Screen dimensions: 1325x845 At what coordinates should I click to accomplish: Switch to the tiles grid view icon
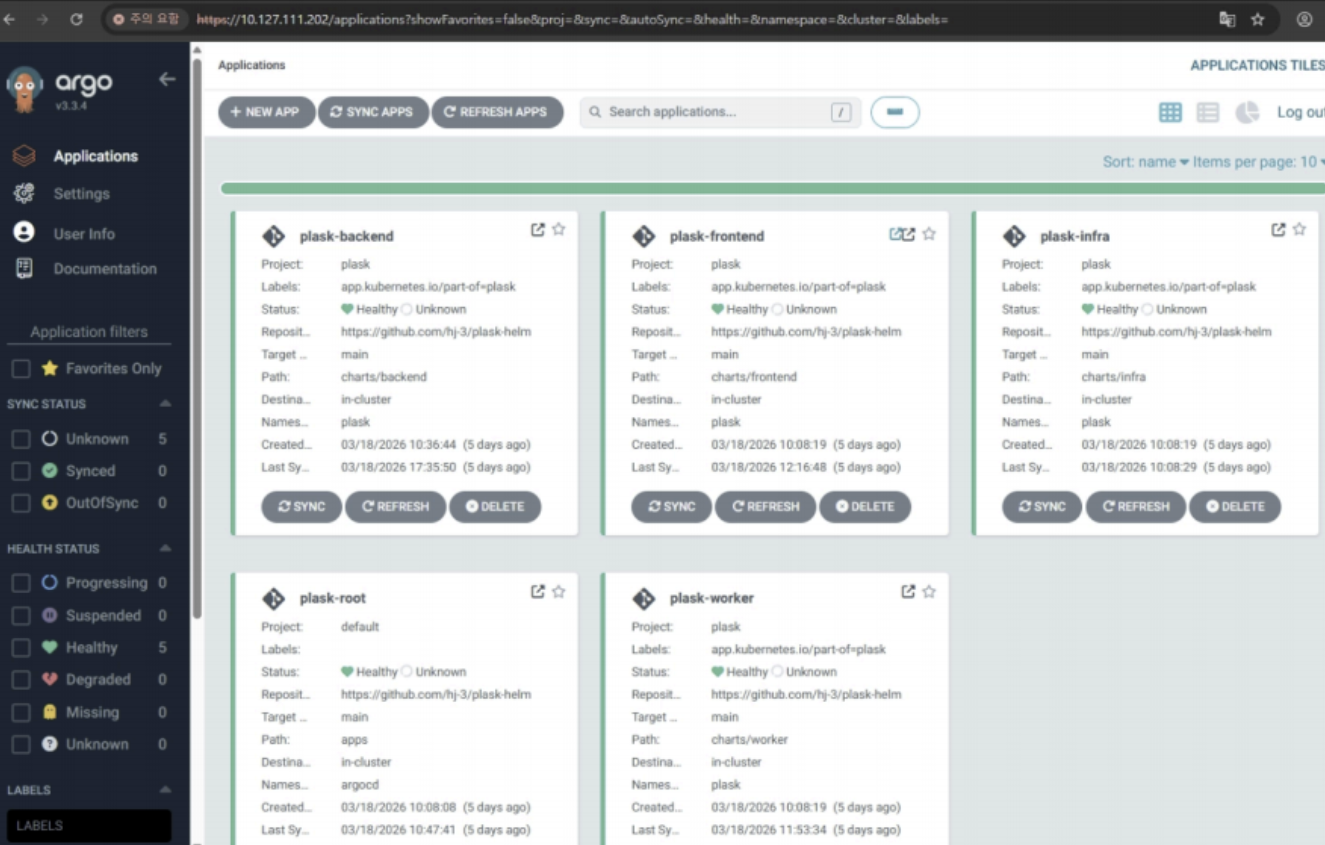click(1170, 112)
